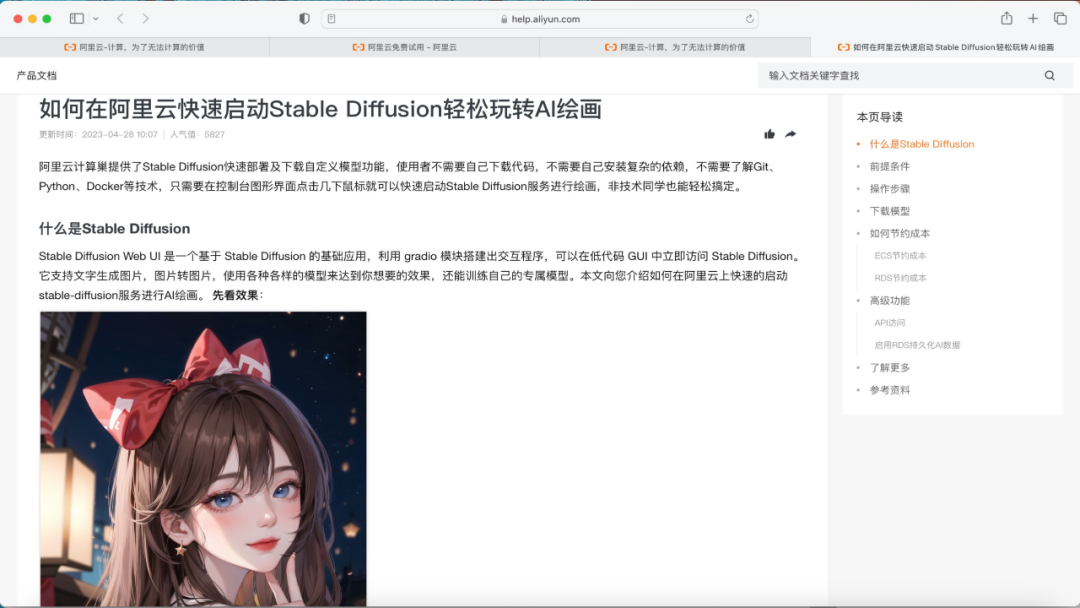Jump to ECS节约成本 subsection
Image resolution: width=1080 pixels, height=608 pixels.
(900, 255)
